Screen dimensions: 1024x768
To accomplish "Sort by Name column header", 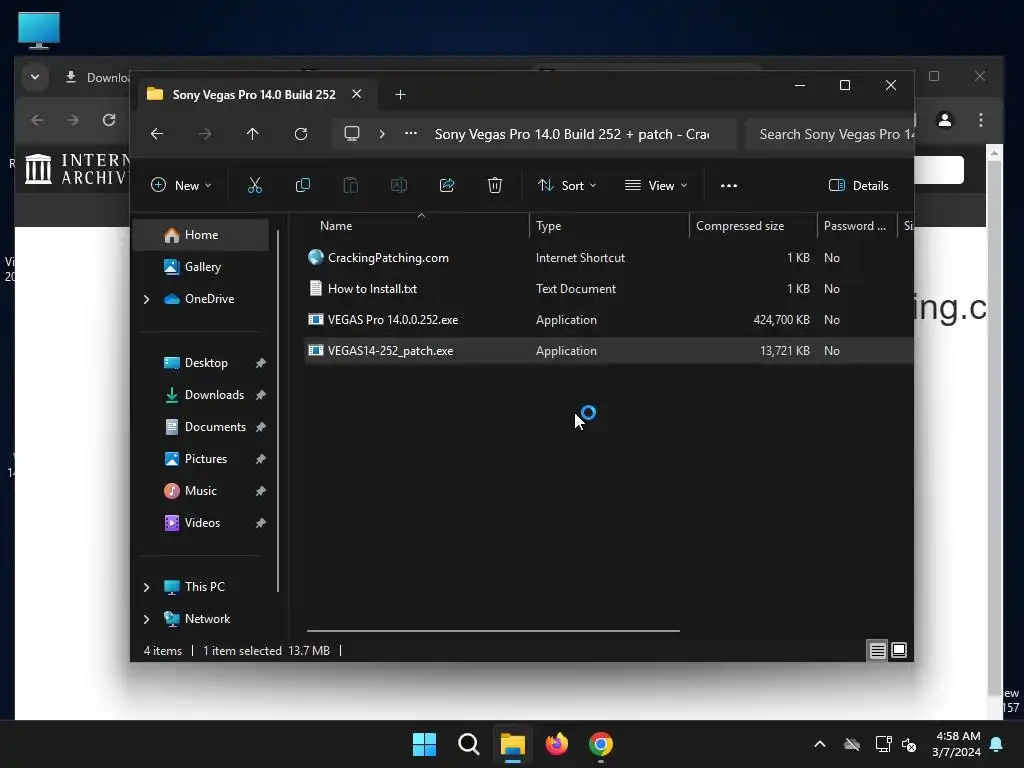I will (417, 226).
